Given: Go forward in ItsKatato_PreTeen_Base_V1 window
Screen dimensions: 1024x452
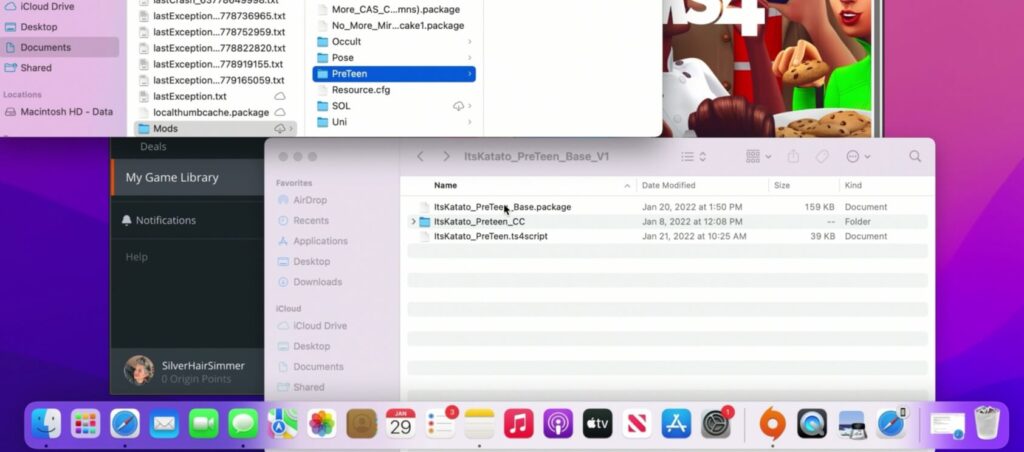Looking at the screenshot, I should pyautogui.click(x=446, y=157).
